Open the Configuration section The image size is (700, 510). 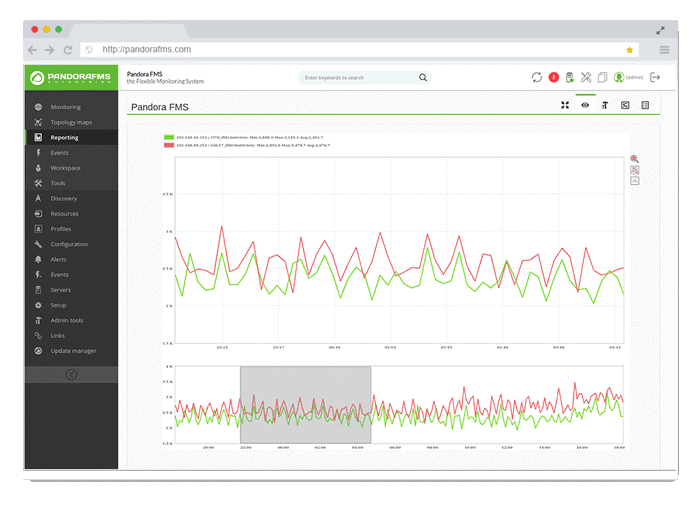pyautogui.click(x=69, y=244)
